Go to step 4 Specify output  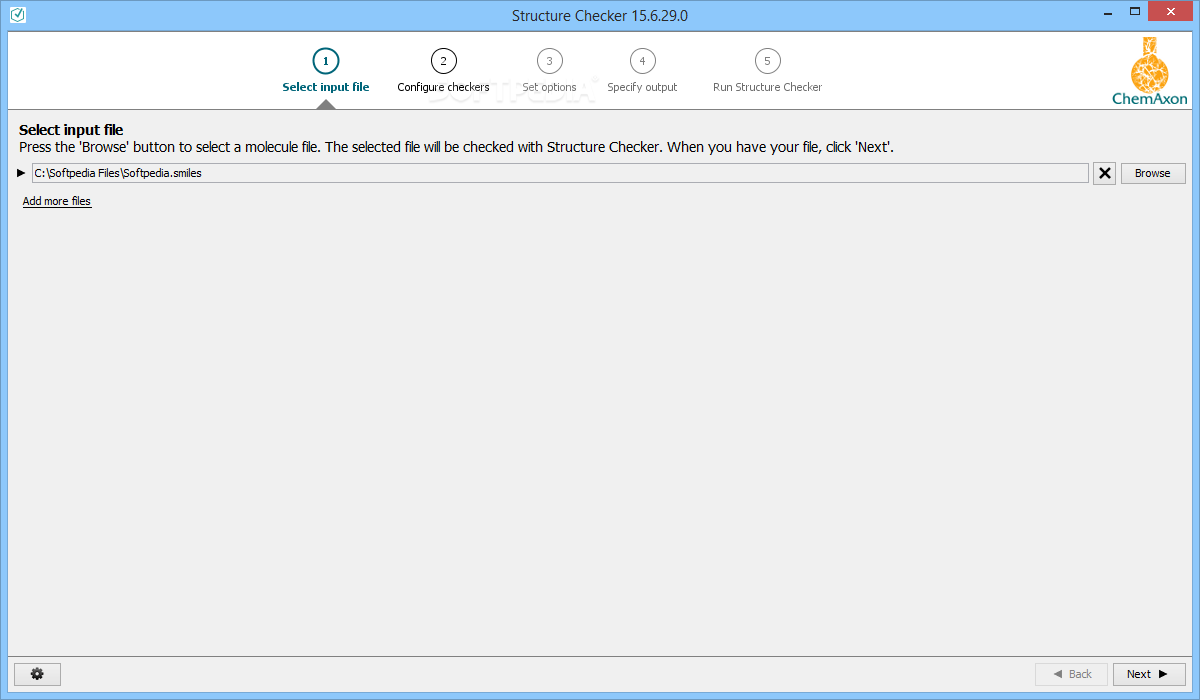coord(642,70)
